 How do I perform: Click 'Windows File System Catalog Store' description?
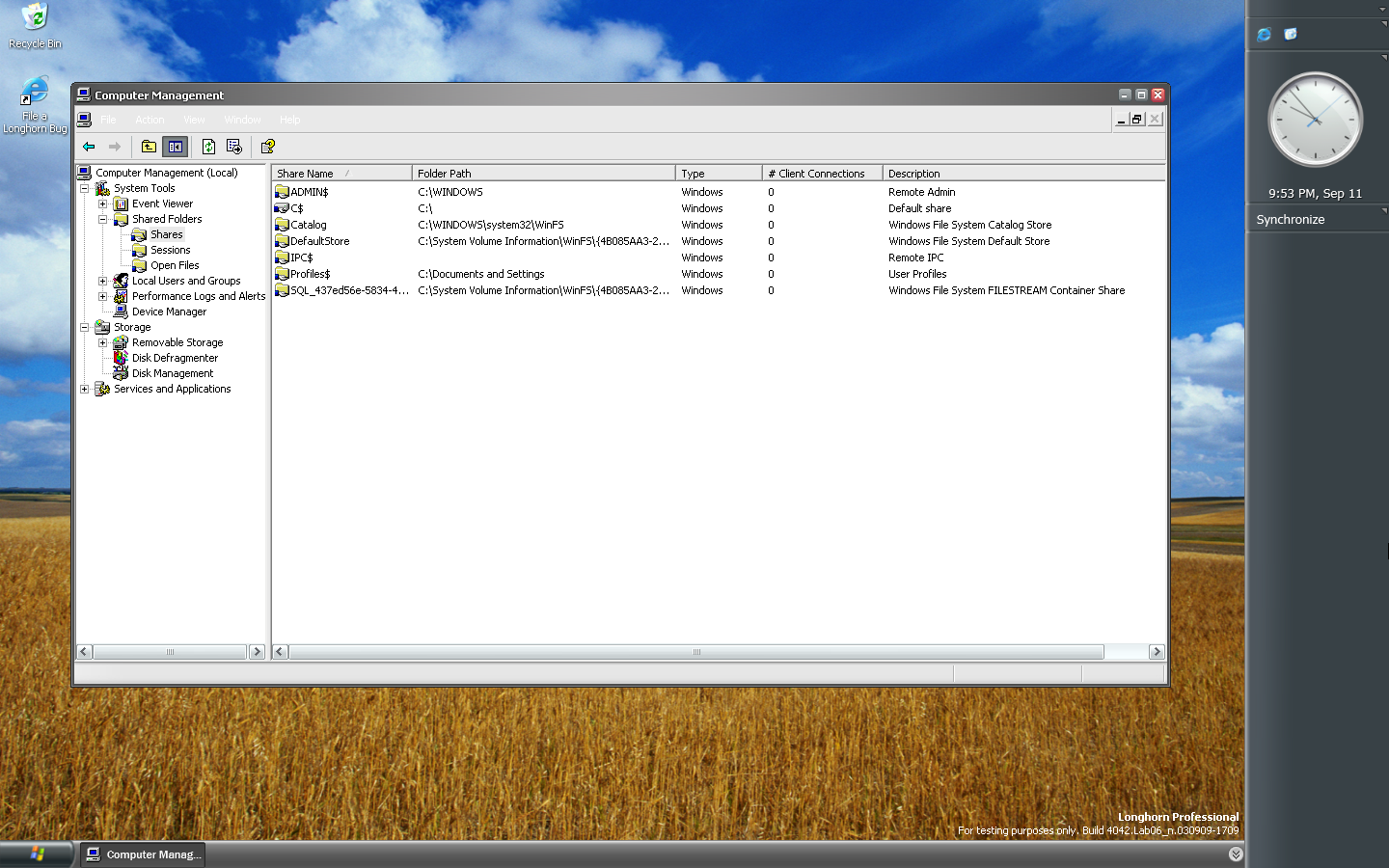click(x=969, y=225)
